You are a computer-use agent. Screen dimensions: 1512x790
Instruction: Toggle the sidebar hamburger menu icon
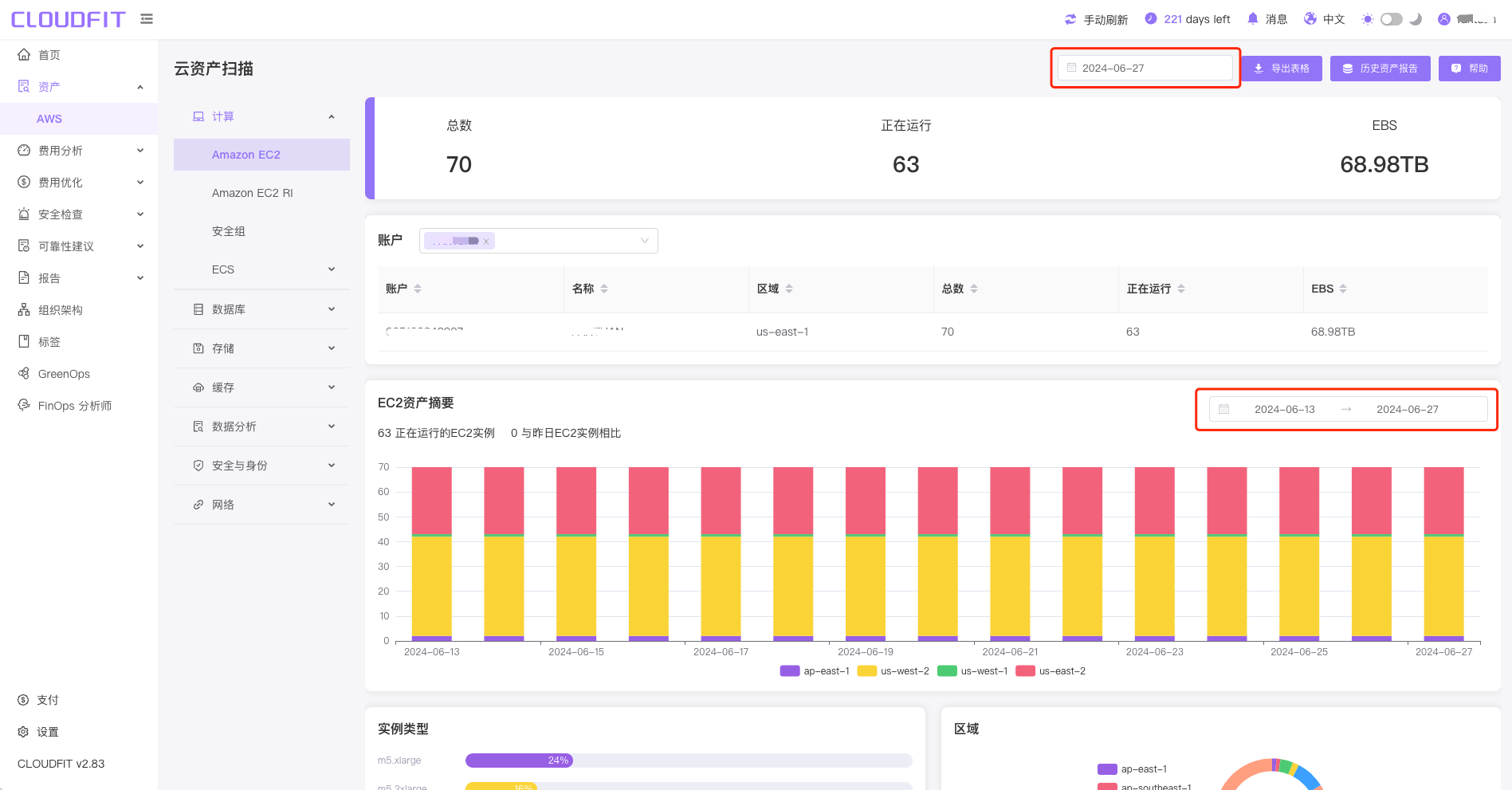147,18
